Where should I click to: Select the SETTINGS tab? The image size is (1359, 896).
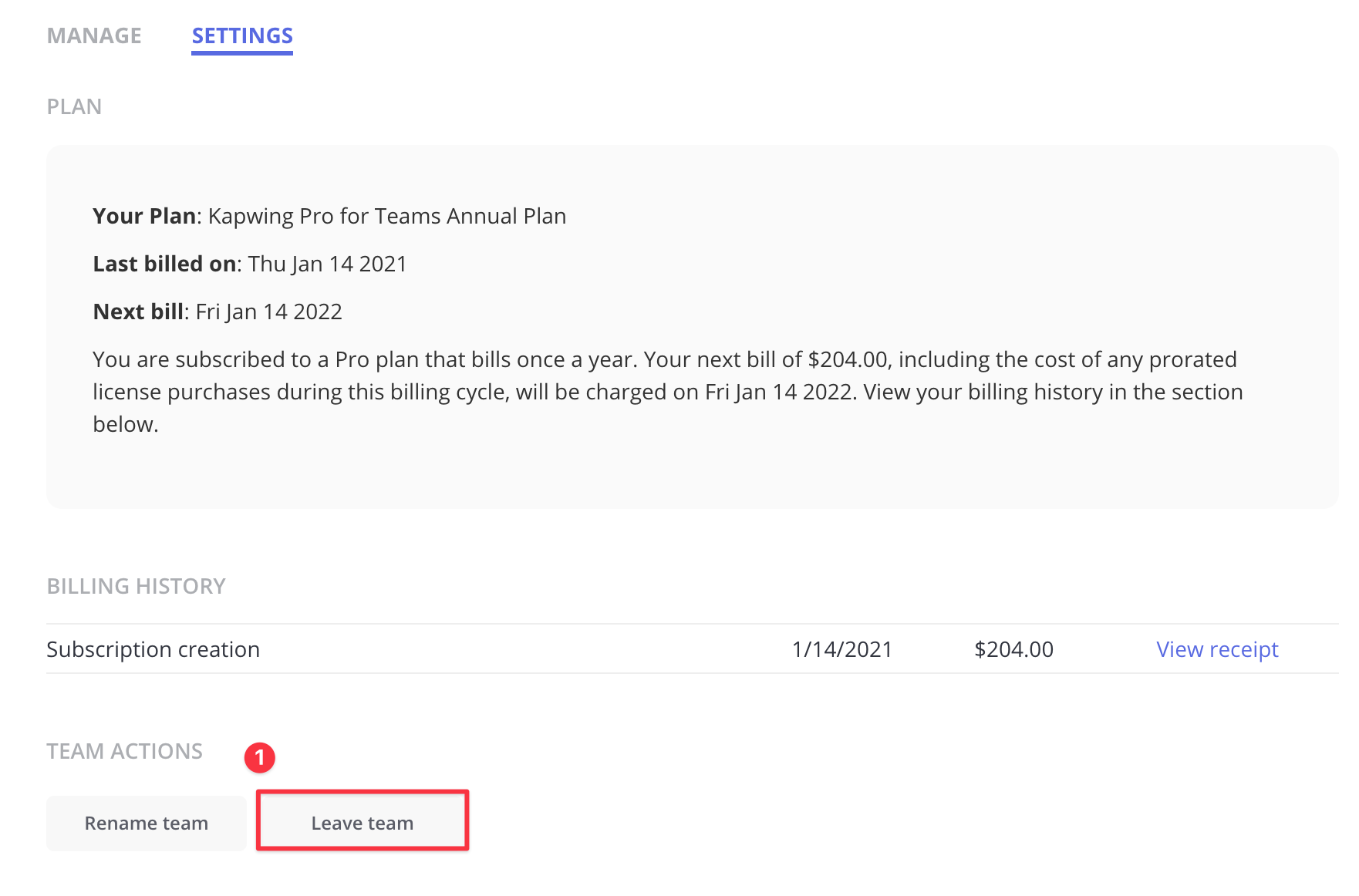pyautogui.click(x=242, y=36)
